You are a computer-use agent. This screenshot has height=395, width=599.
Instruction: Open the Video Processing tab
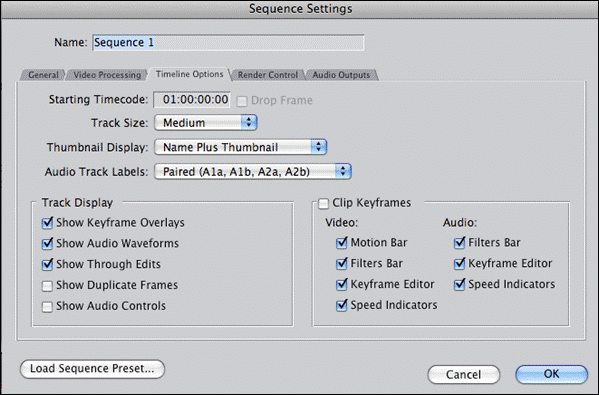click(x=107, y=75)
